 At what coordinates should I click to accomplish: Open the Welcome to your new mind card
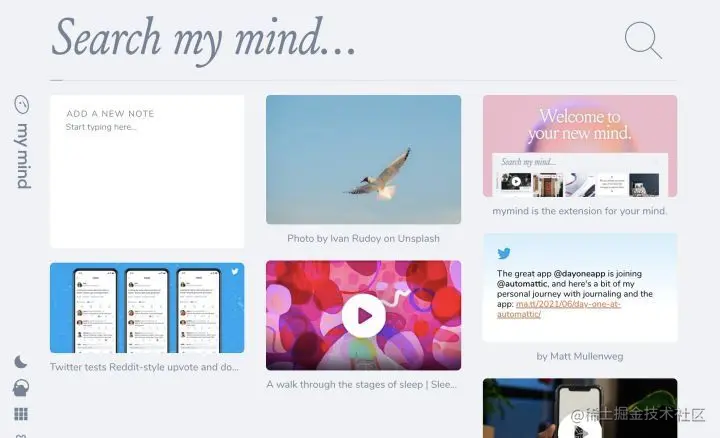coord(580,146)
